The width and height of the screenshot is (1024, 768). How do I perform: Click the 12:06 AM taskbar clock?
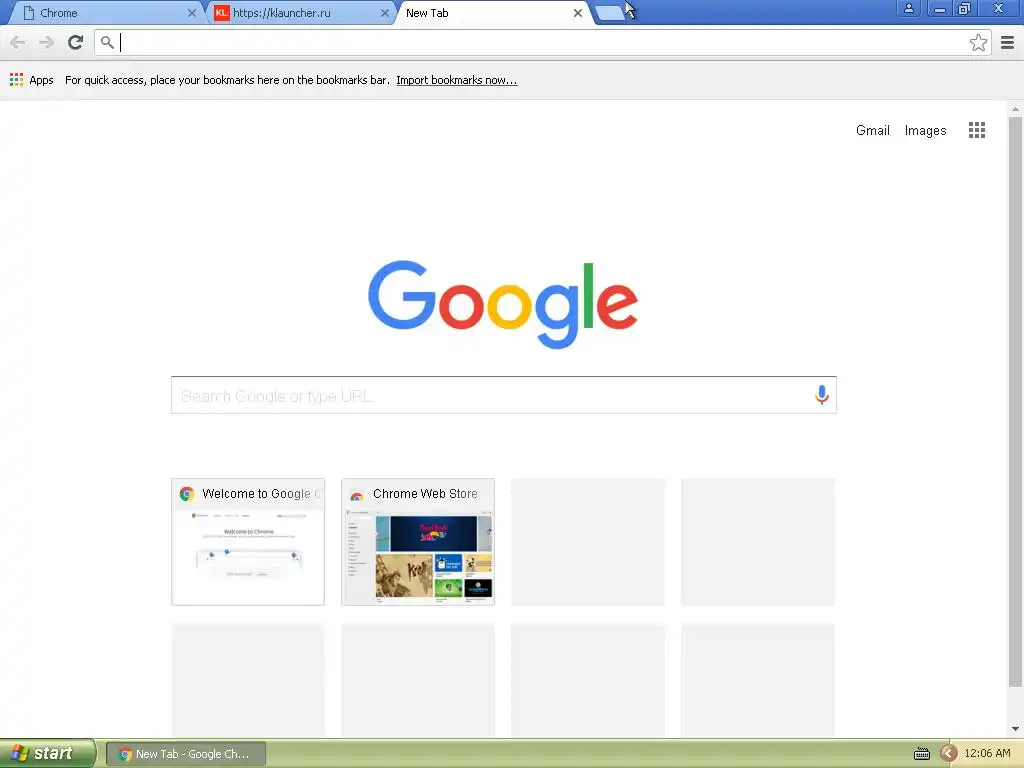(x=987, y=753)
